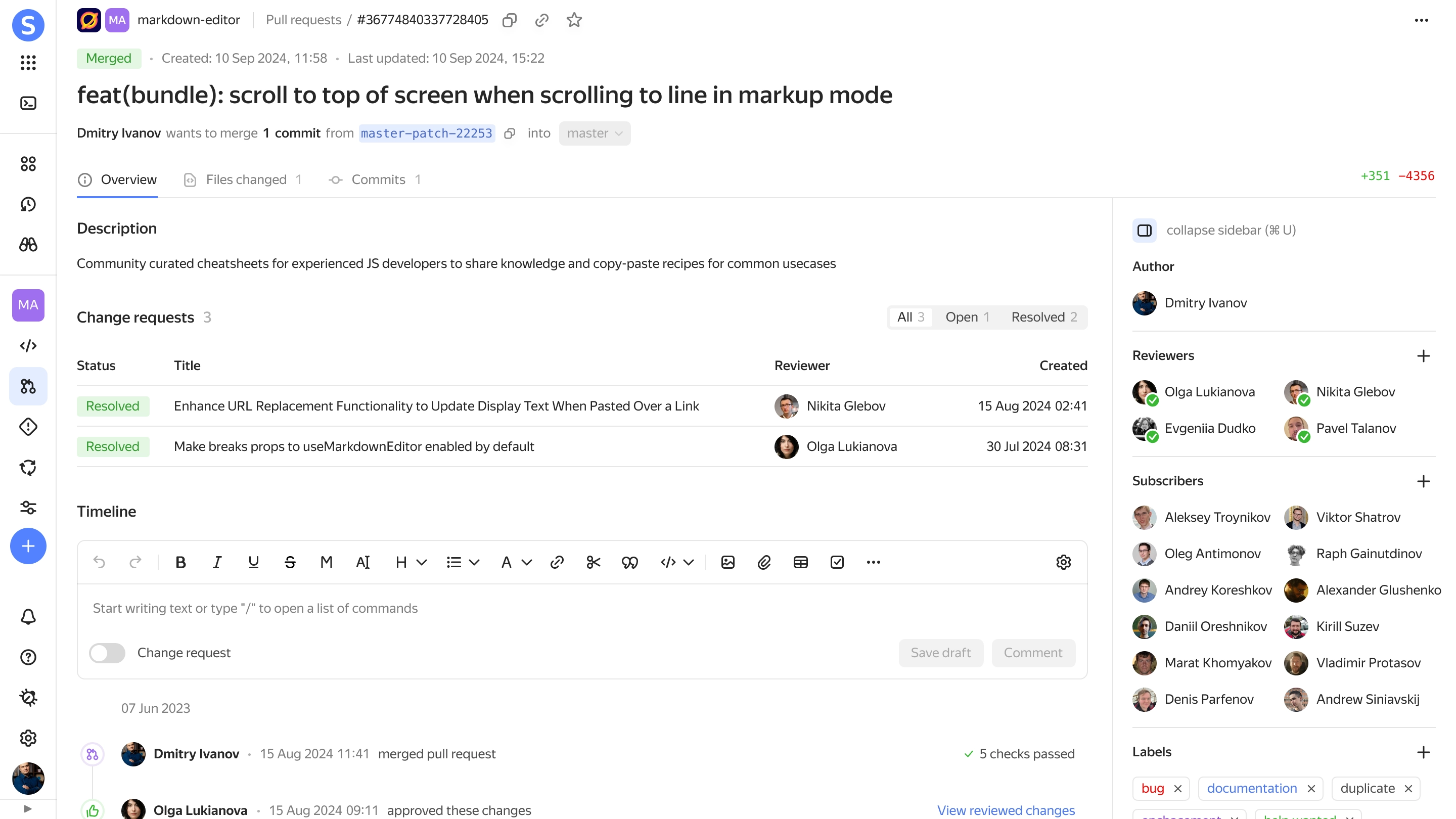Insert an image in editor
The width and height of the screenshot is (1456, 819).
[727, 562]
